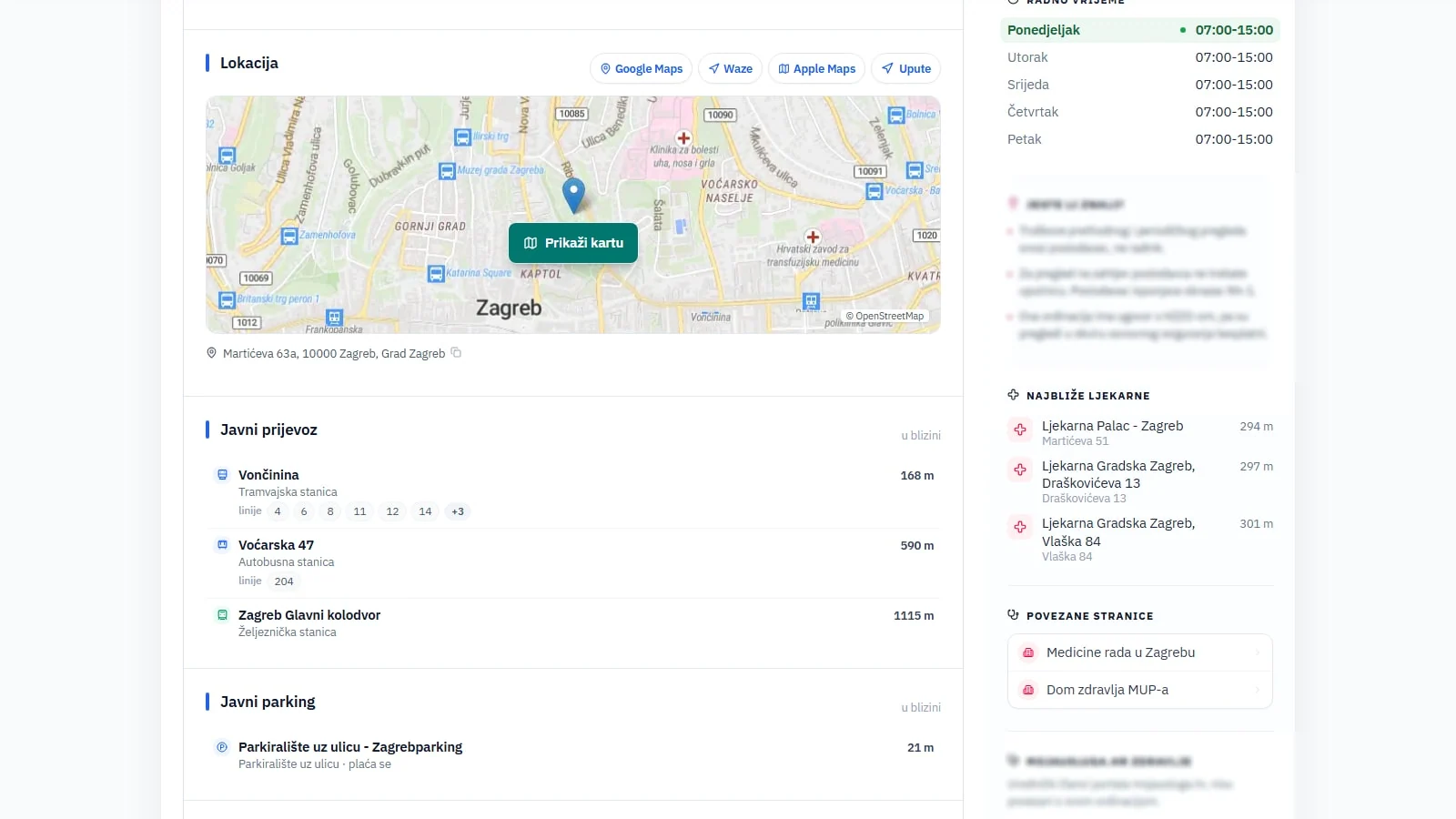Click the Britanski trg peron 1 stop marker

pos(227,299)
